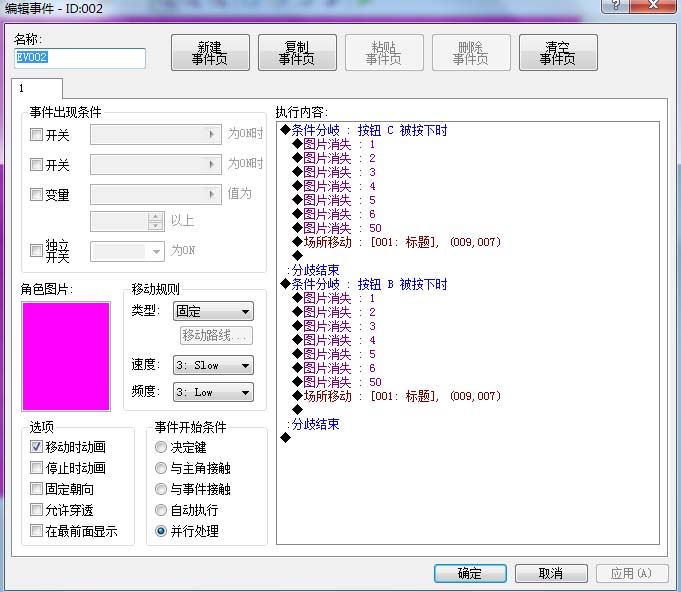Confirm with the 确定 button
Viewport: 681px width, 592px height.
[x=470, y=573]
